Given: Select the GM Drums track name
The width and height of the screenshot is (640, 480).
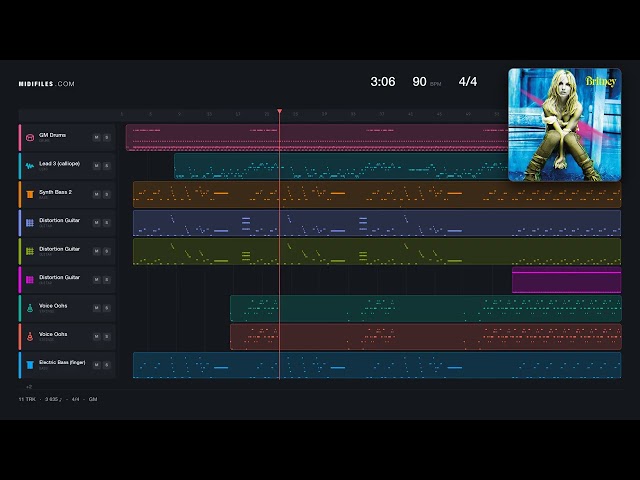Looking at the screenshot, I should pyautogui.click(x=52, y=135).
